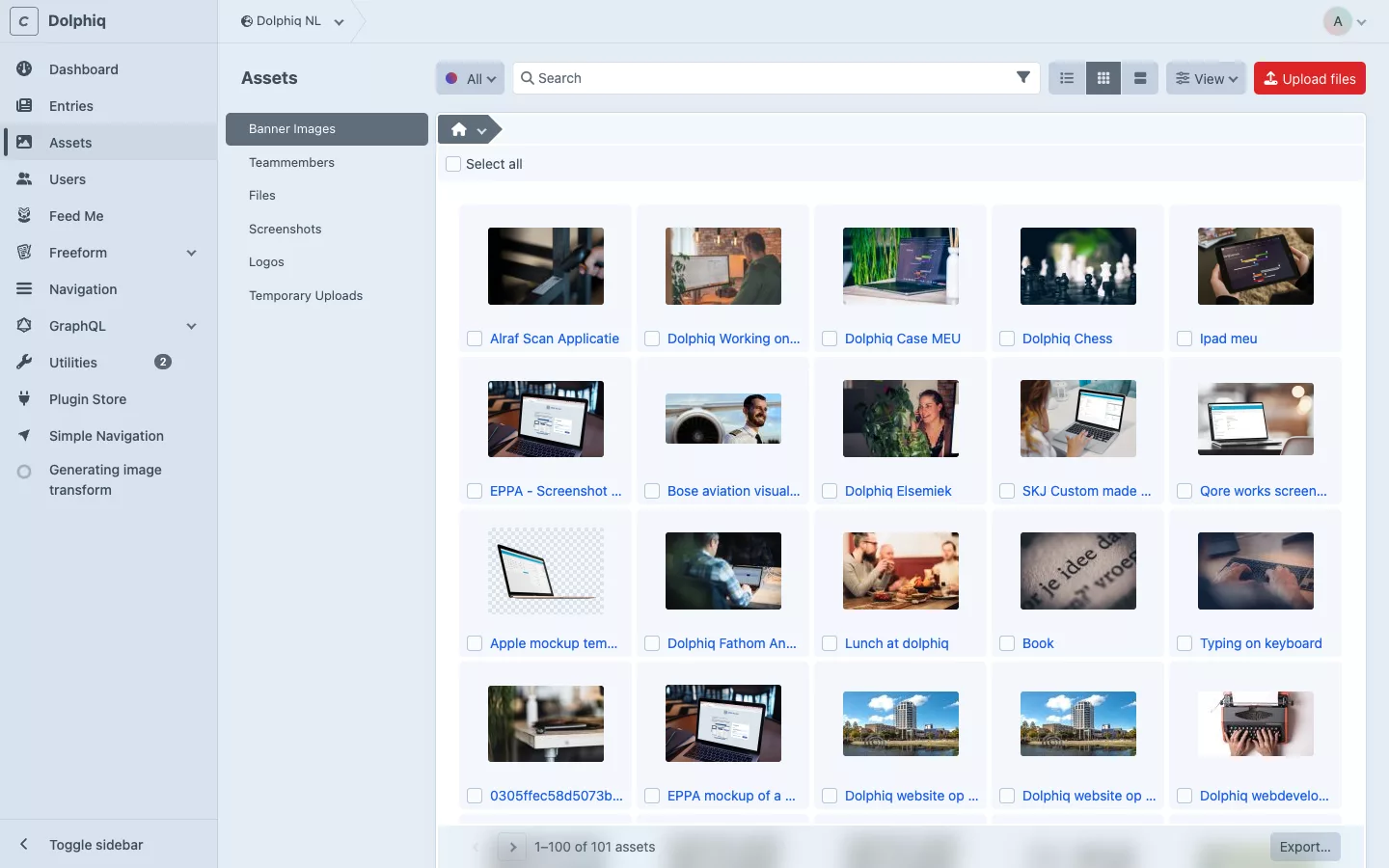The image size is (1389, 868).
Task: Select the checkbox for Lunch at dolphiq
Action: [830, 643]
